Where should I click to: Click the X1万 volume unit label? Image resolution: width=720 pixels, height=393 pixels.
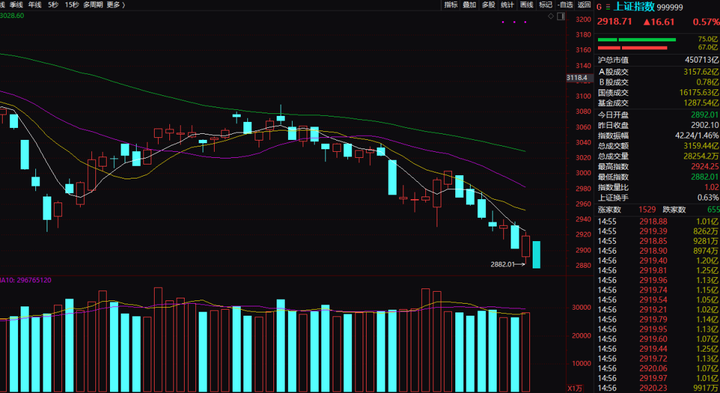(574, 388)
